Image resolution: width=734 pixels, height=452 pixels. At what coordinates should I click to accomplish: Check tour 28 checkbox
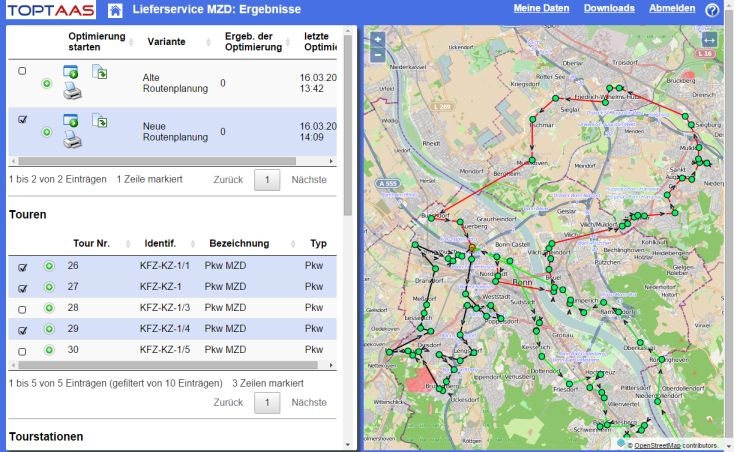coord(22,310)
